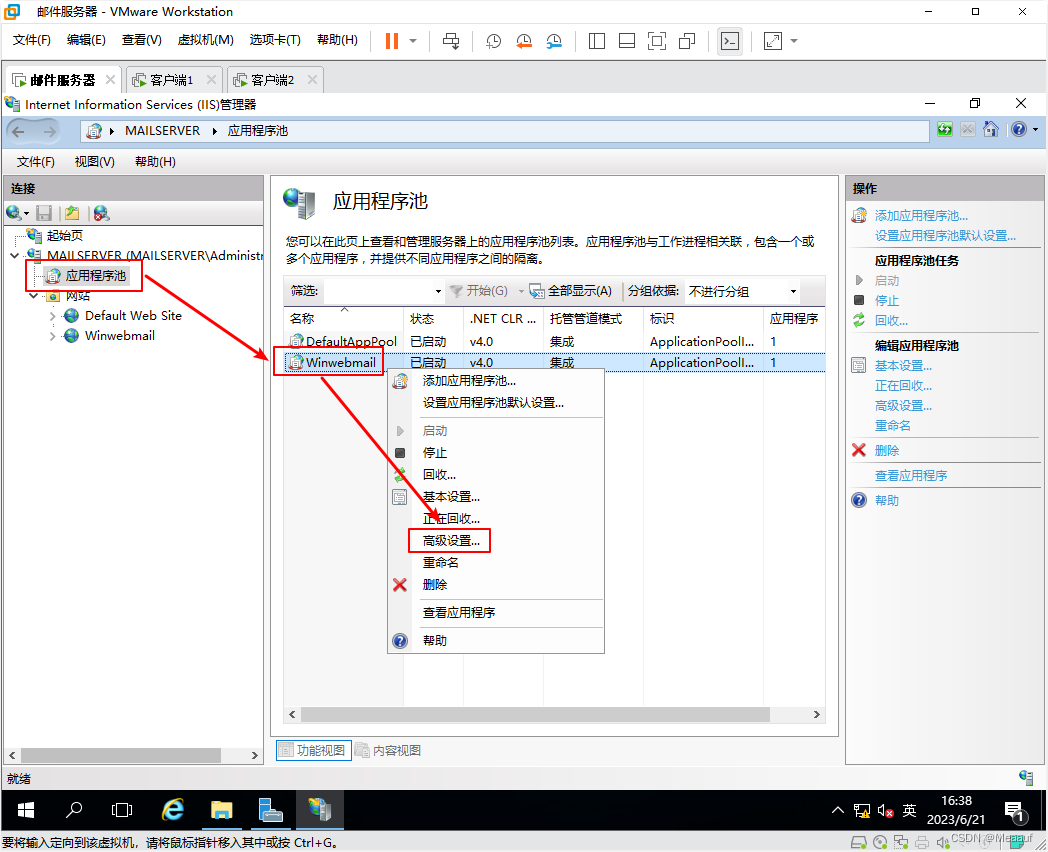Expand the Default Web Site node
Screen dimensions: 1048x852
[53, 315]
